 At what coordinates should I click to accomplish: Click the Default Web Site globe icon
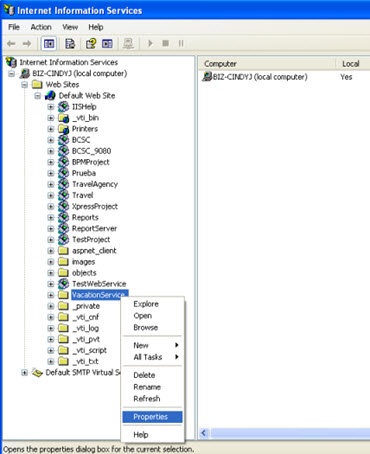50,96
